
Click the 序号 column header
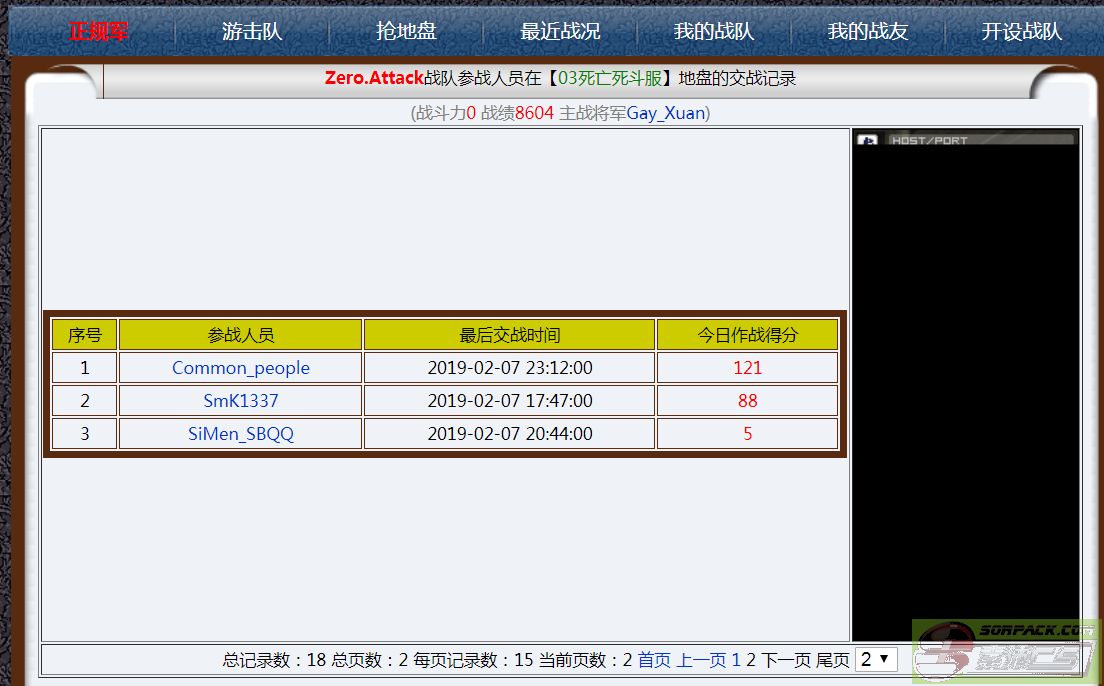(84, 335)
